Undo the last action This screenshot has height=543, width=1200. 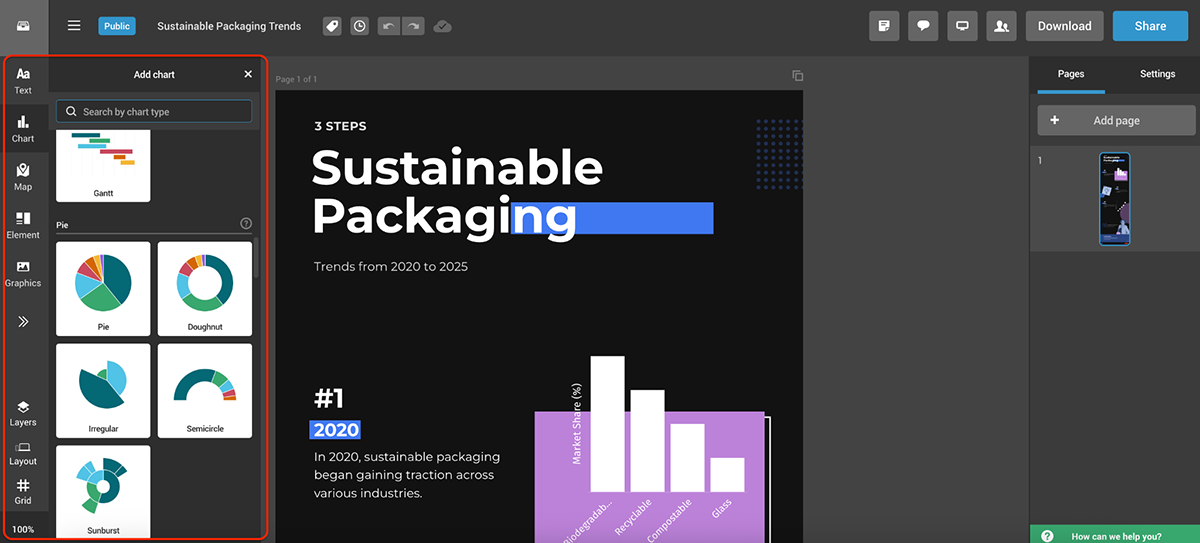click(389, 26)
